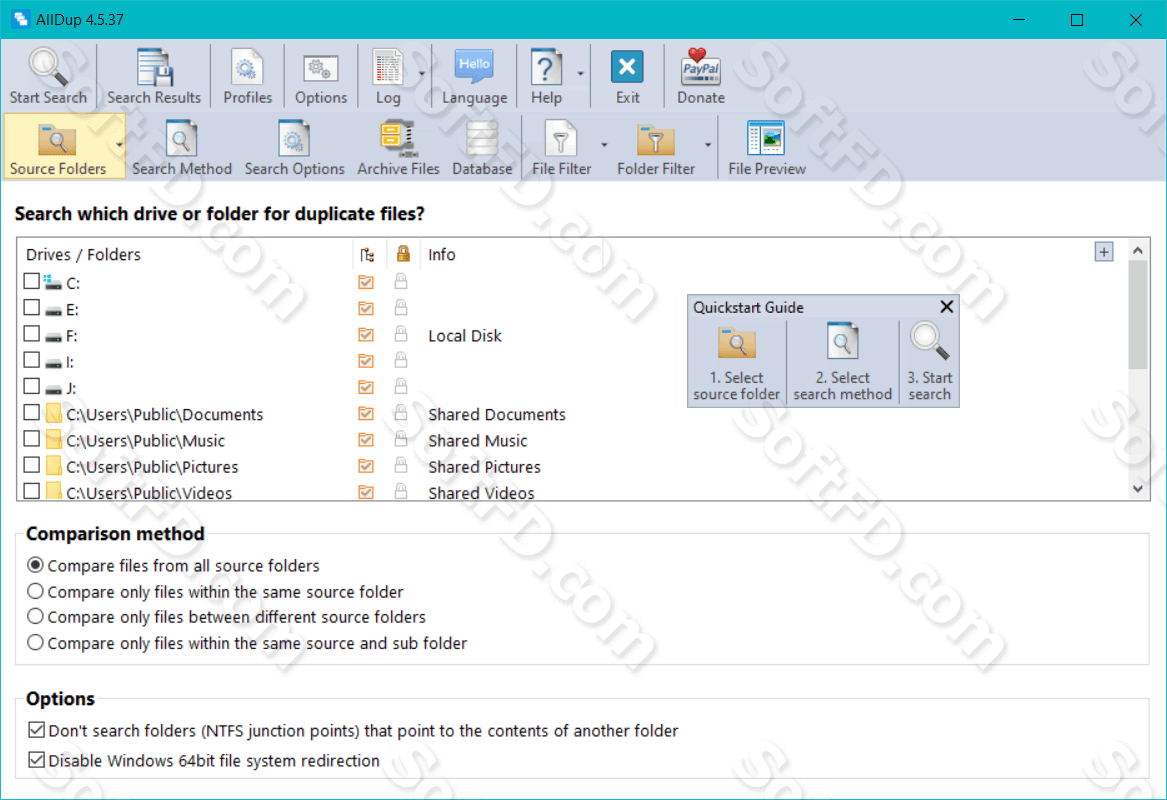The width and height of the screenshot is (1167, 800).
Task: Select 'Compare only files within the same source and sub folder'
Action: (247, 643)
